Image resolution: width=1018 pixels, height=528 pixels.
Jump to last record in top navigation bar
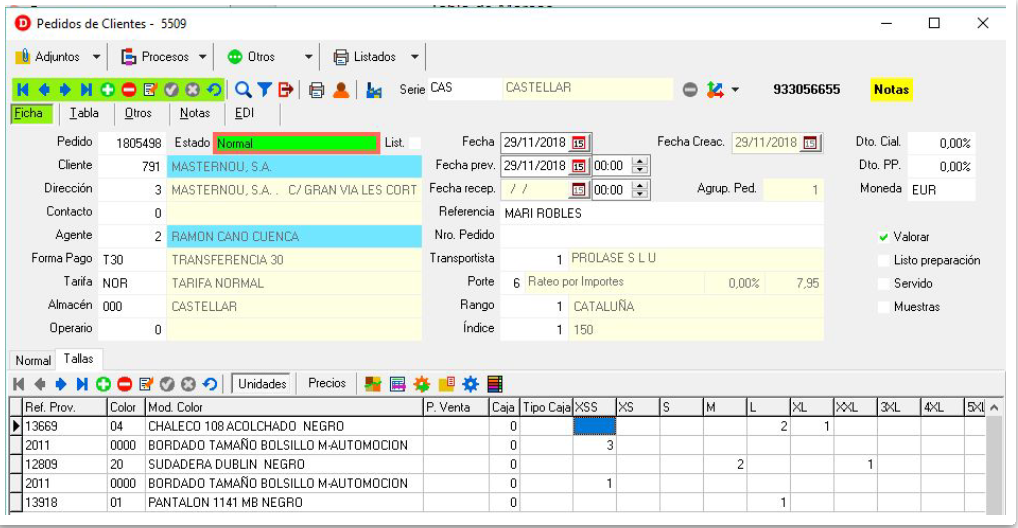(x=86, y=90)
